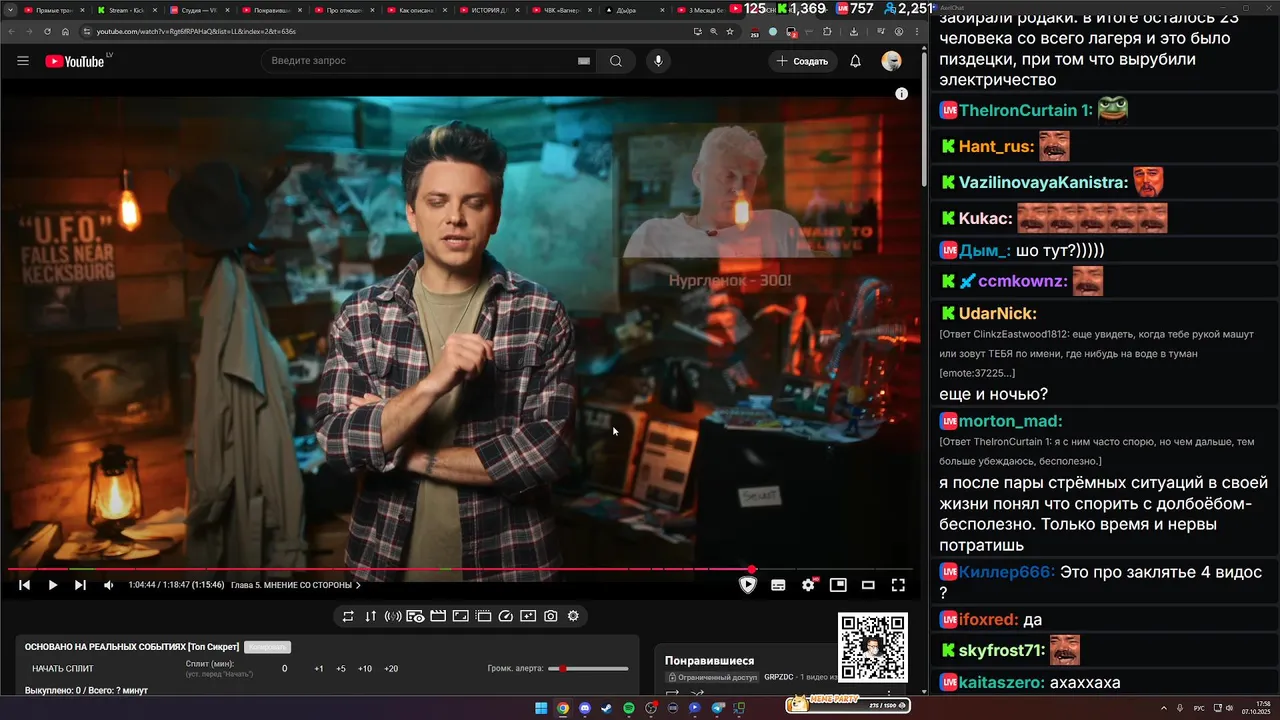Image resolution: width=1280 pixels, height=720 pixels.
Task: Add +1 minute to split
Action: [x=319, y=669]
